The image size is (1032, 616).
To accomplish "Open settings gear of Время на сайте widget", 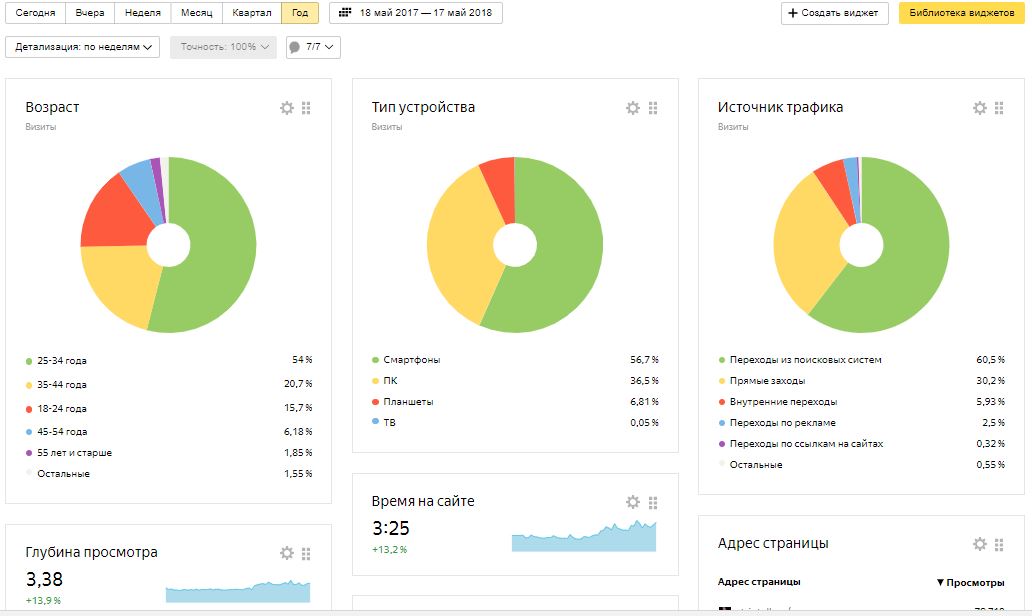I will pos(632,502).
